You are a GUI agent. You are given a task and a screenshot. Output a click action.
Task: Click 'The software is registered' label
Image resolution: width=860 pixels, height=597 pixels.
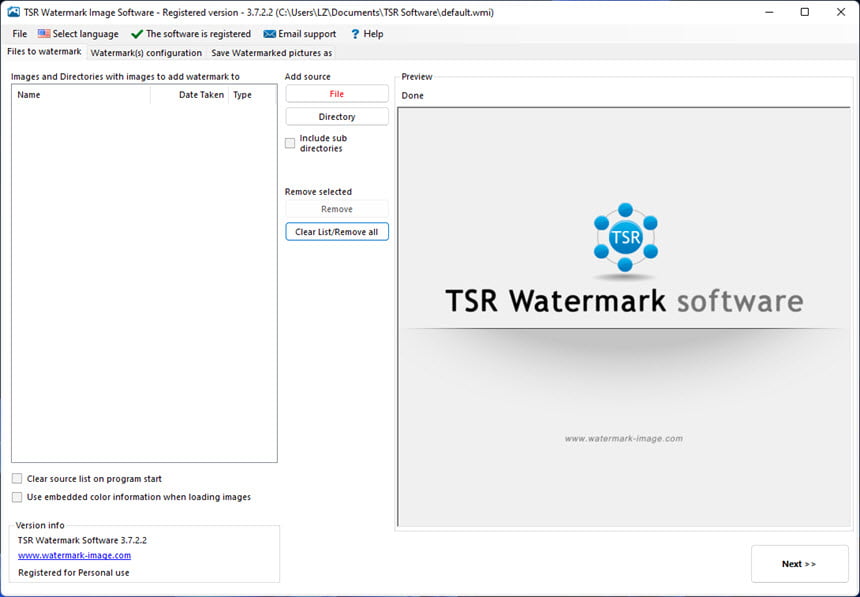click(198, 34)
